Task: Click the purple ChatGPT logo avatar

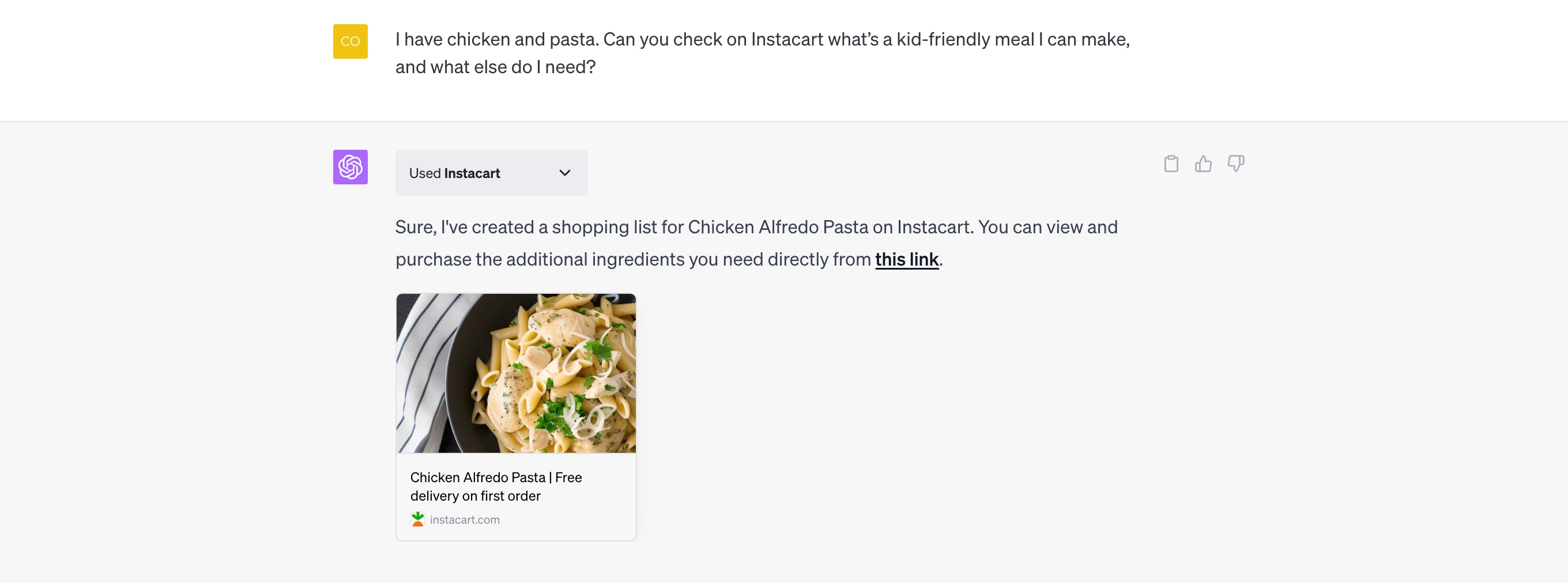Action: [350, 166]
